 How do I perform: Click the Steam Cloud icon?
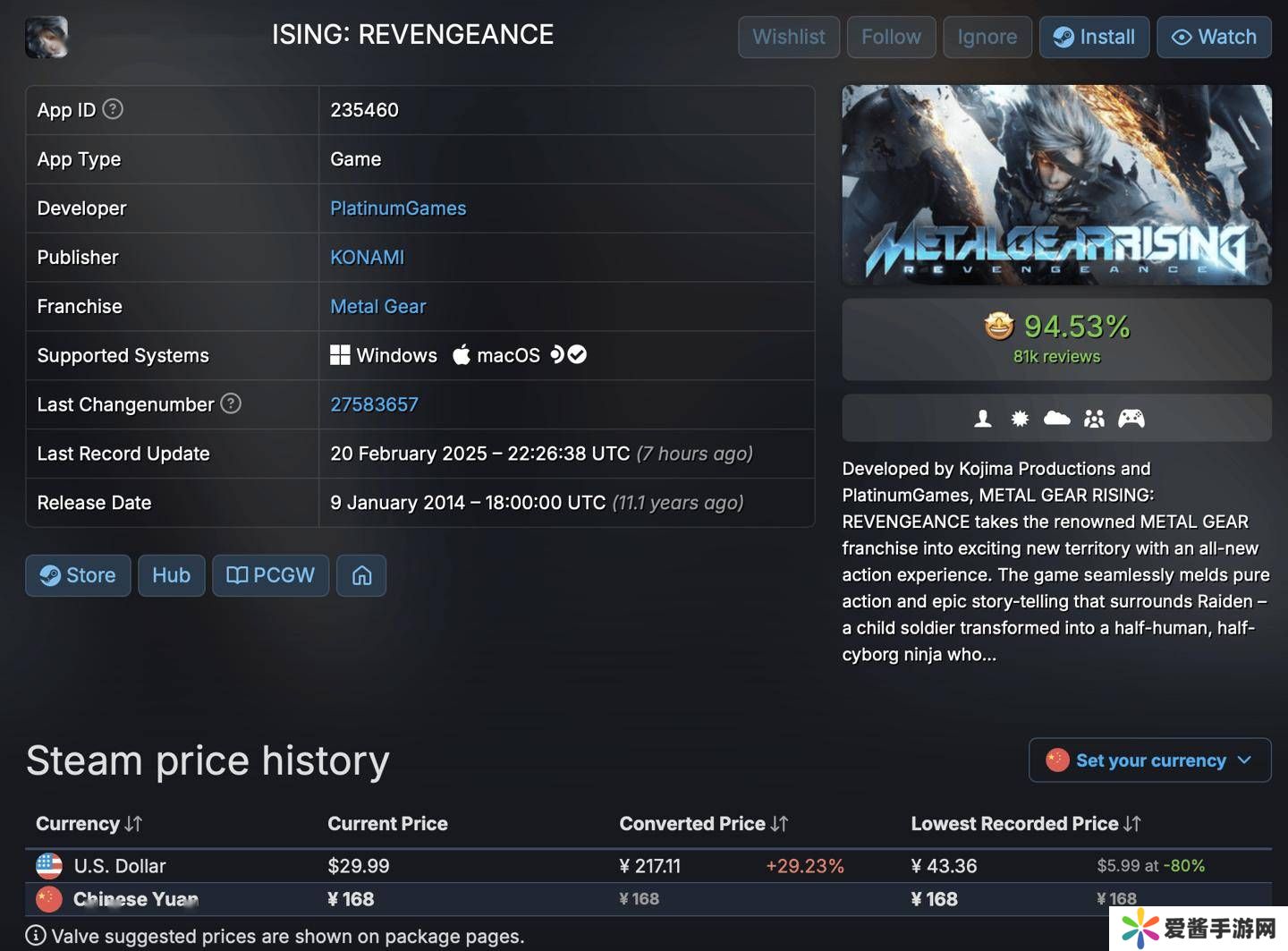tap(1056, 418)
